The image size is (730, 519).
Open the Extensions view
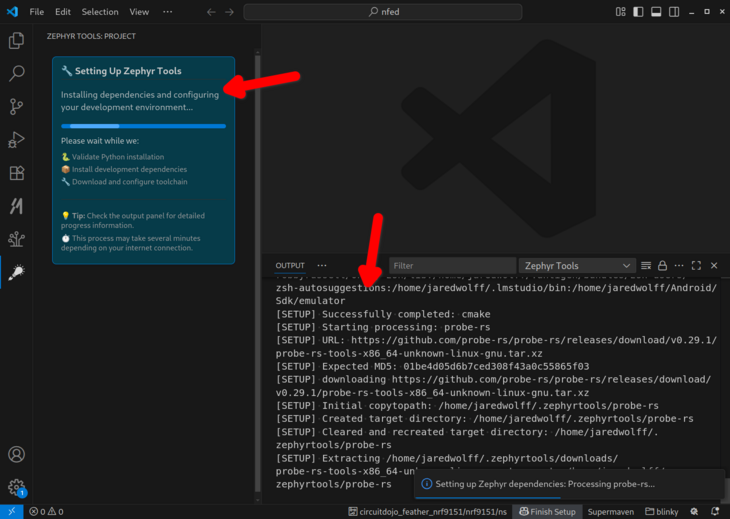(16, 173)
